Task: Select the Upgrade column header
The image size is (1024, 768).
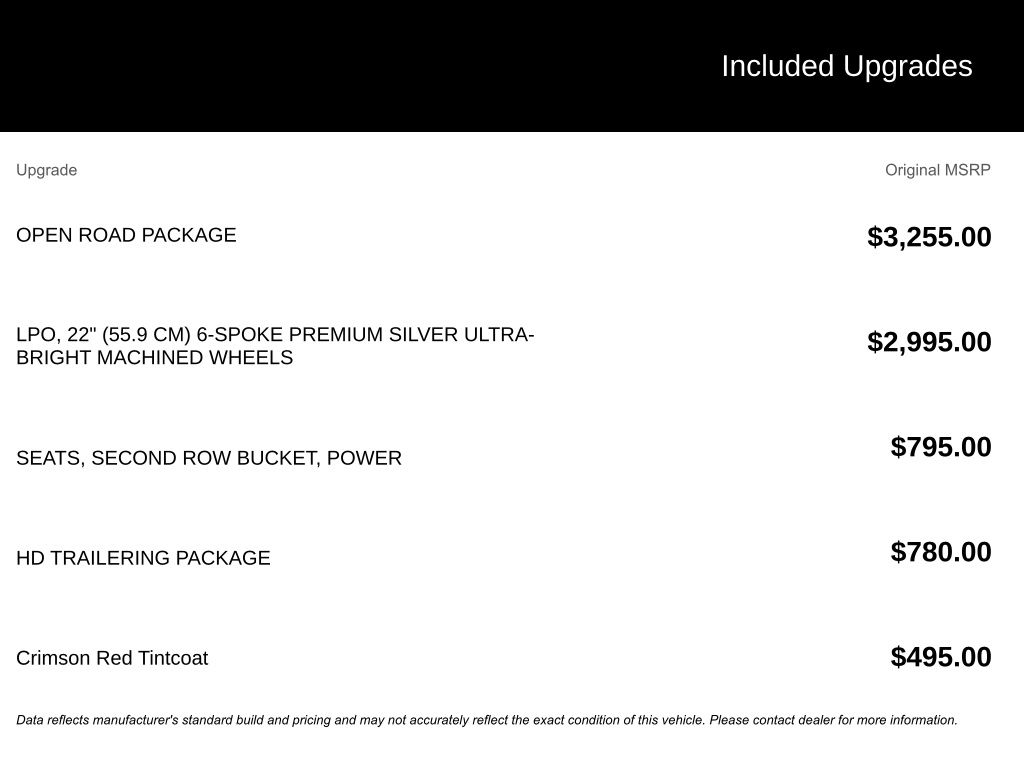Action: click(46, 170)
